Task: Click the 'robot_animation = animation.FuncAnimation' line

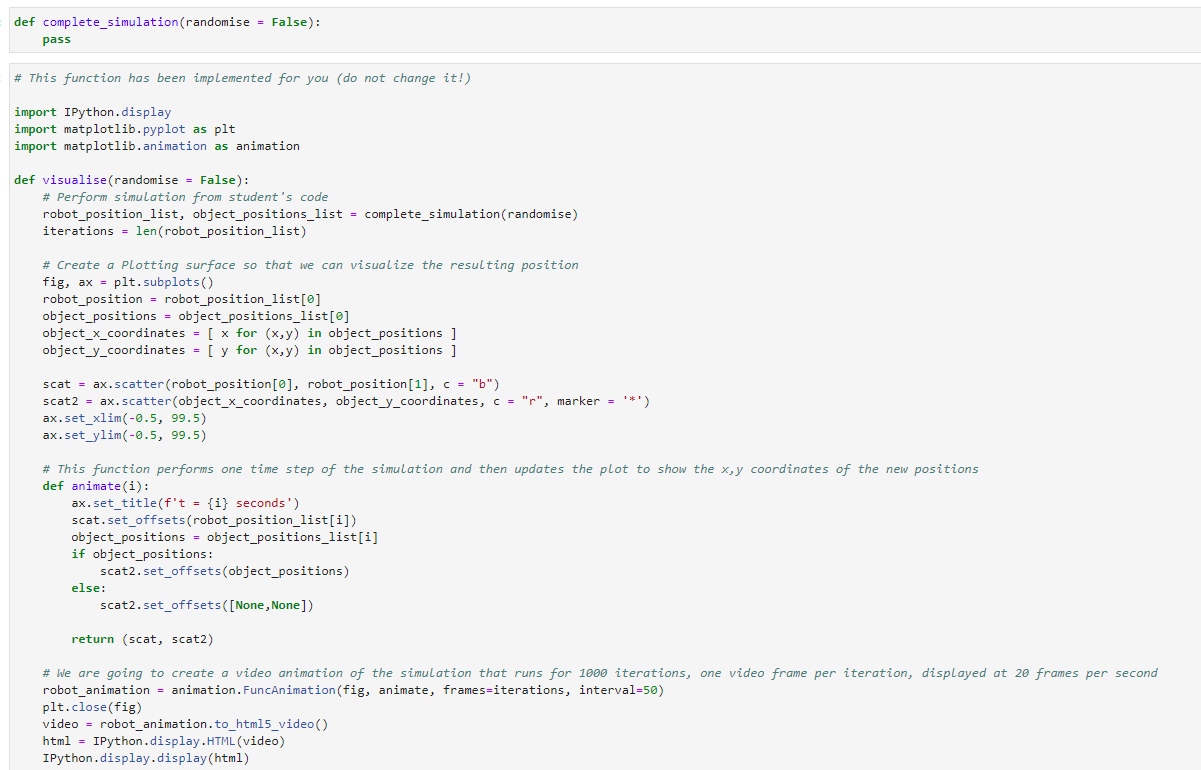Action: [x=353, y=690]
